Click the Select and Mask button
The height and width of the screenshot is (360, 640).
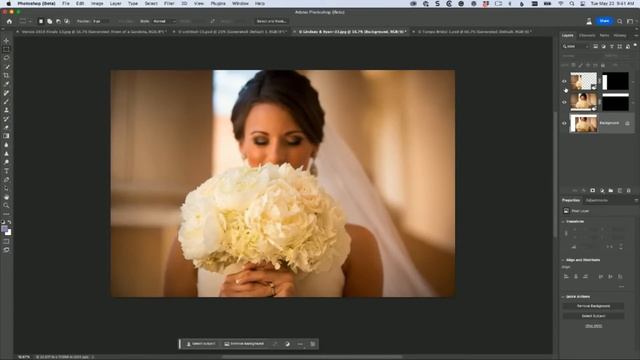271,21
